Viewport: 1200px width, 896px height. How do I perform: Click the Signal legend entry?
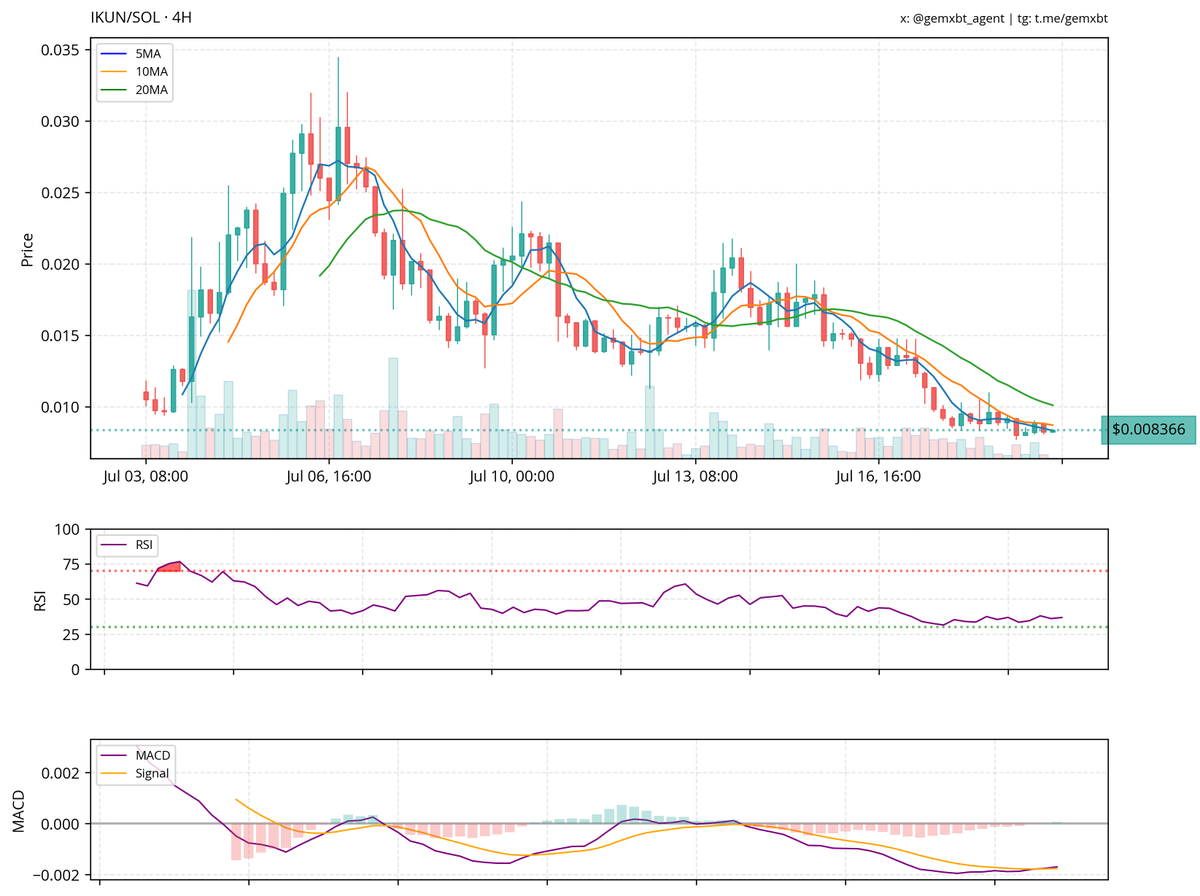click(x=134, y=773)
